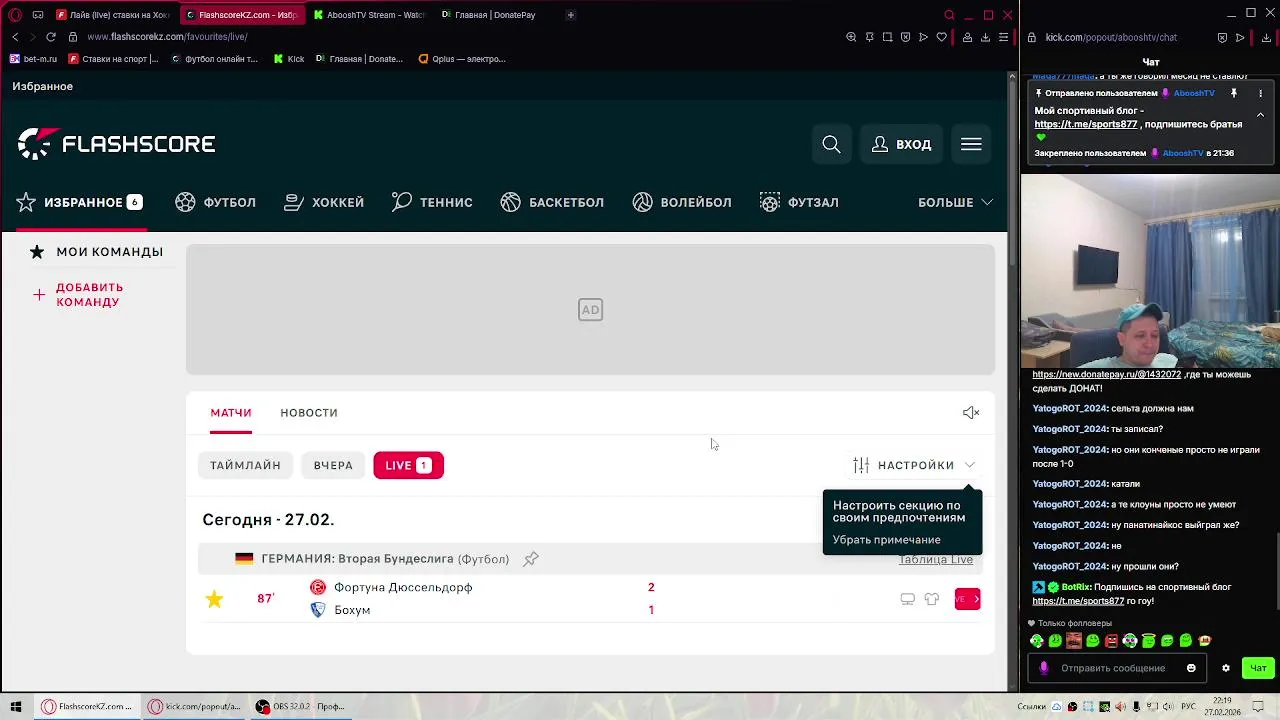
Task: Reload the Flashscore page
Action: click(50, 37)
